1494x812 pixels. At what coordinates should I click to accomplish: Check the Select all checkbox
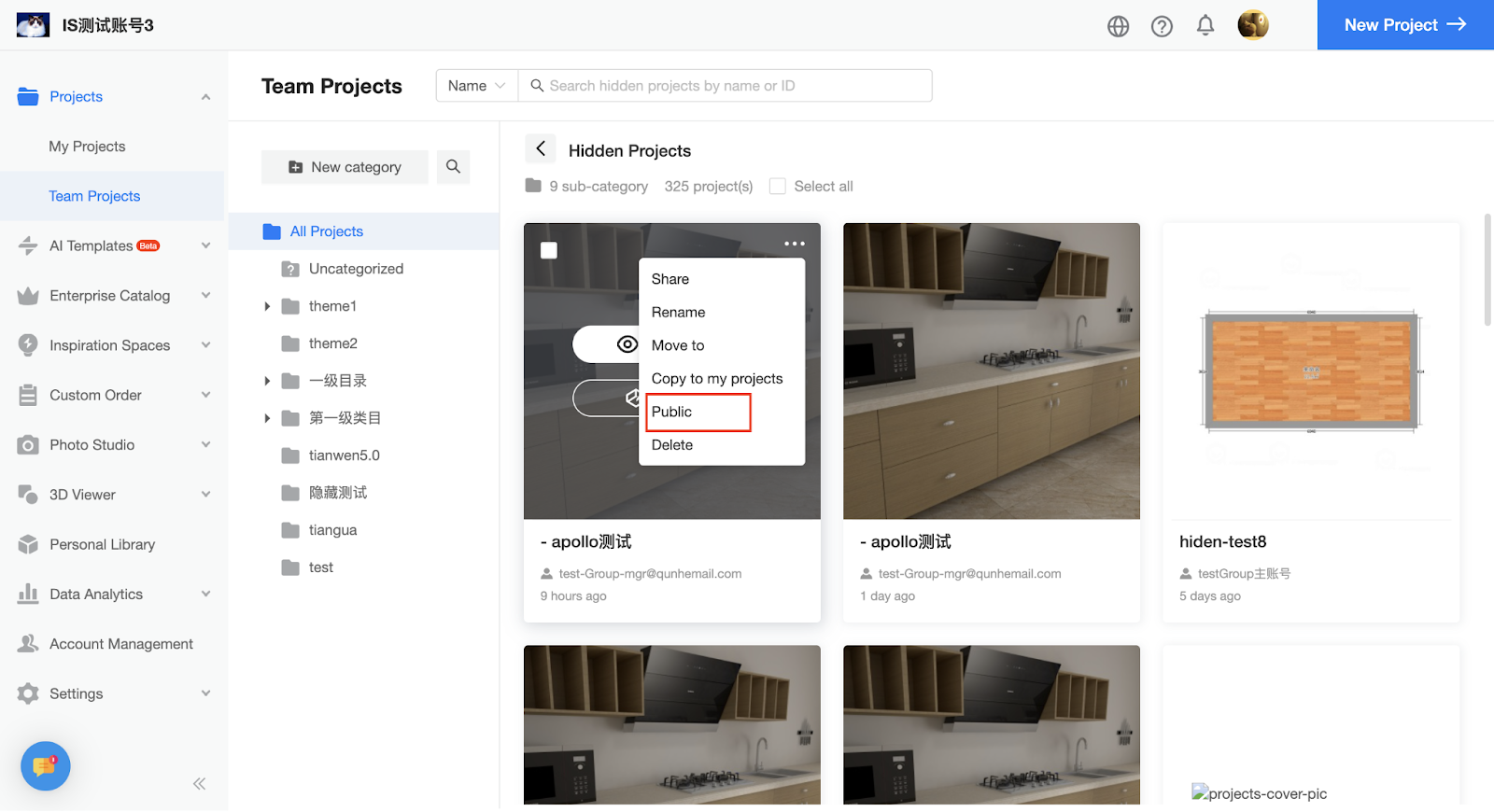[x=777, y=187]
